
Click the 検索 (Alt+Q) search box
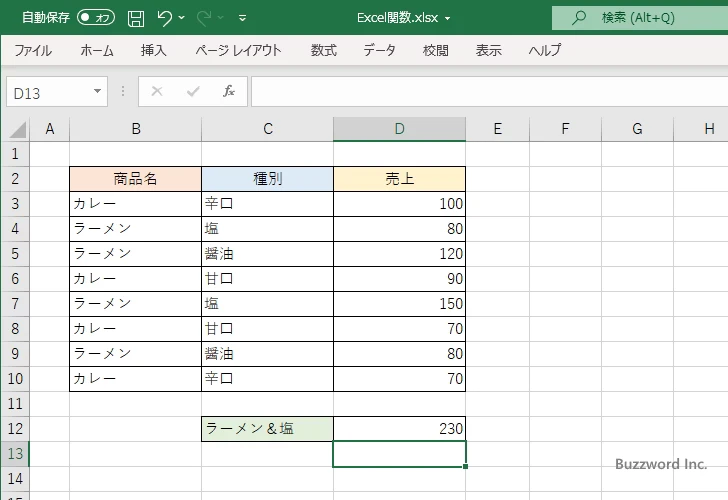click(640, 18)
